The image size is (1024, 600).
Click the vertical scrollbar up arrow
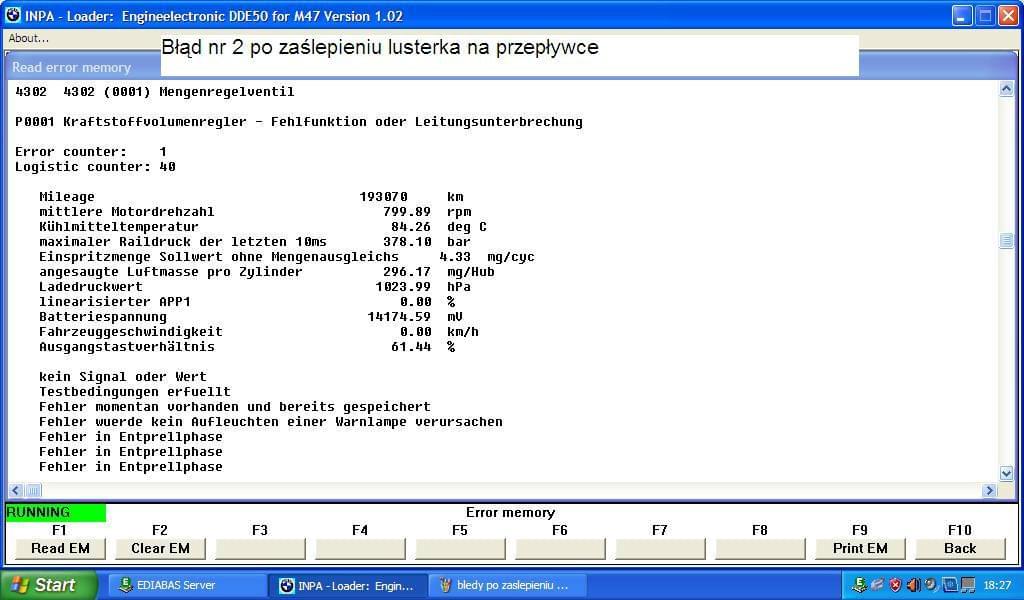(1006, 88)
